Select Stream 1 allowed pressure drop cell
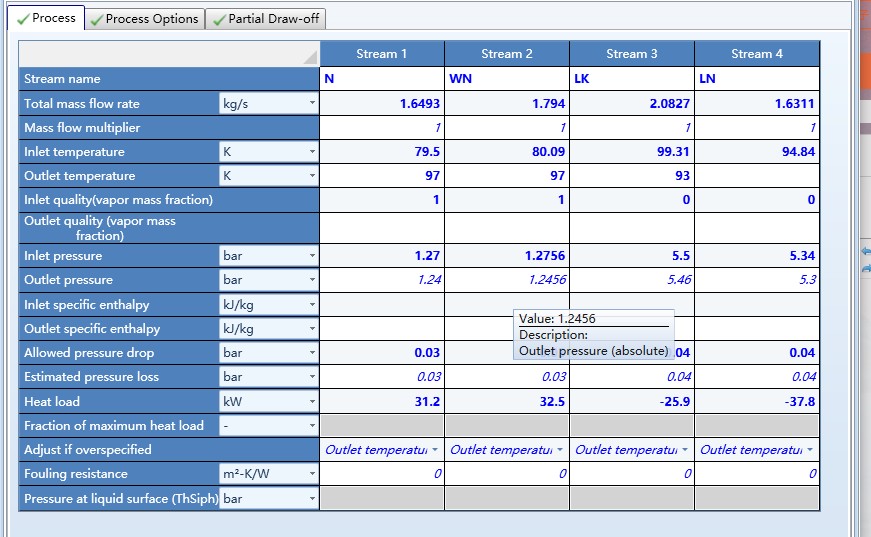871x537 pixels. tap(381, 353)
